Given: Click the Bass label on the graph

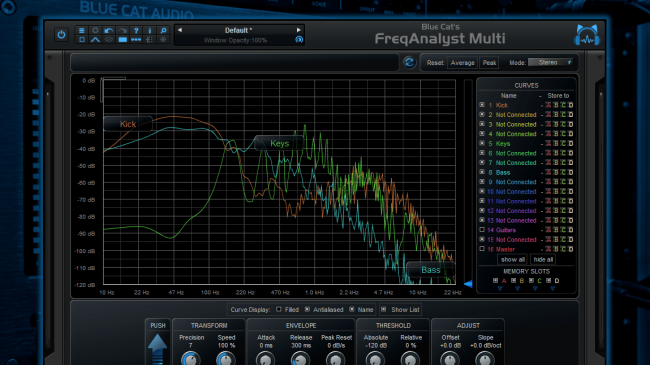Looking at the screenshot, I should click(x=430, y=270).
